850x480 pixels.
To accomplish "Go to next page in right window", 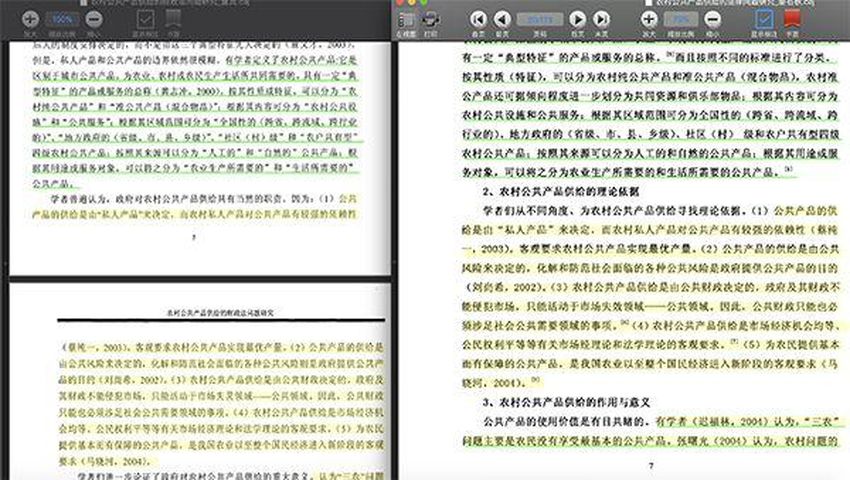I will point(577,20).
